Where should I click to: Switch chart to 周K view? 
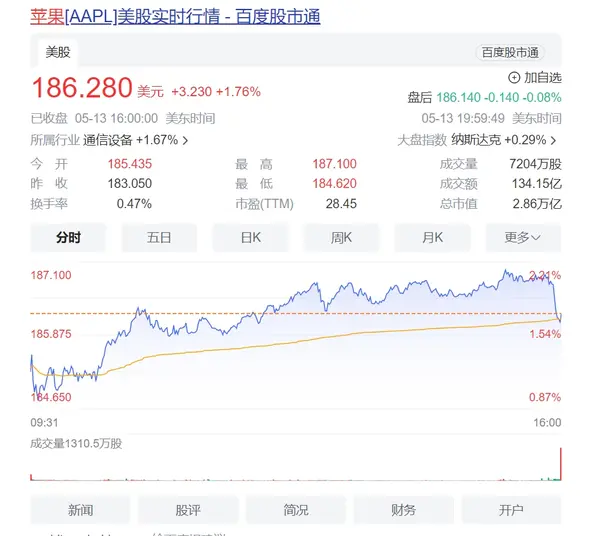[341, 237]
